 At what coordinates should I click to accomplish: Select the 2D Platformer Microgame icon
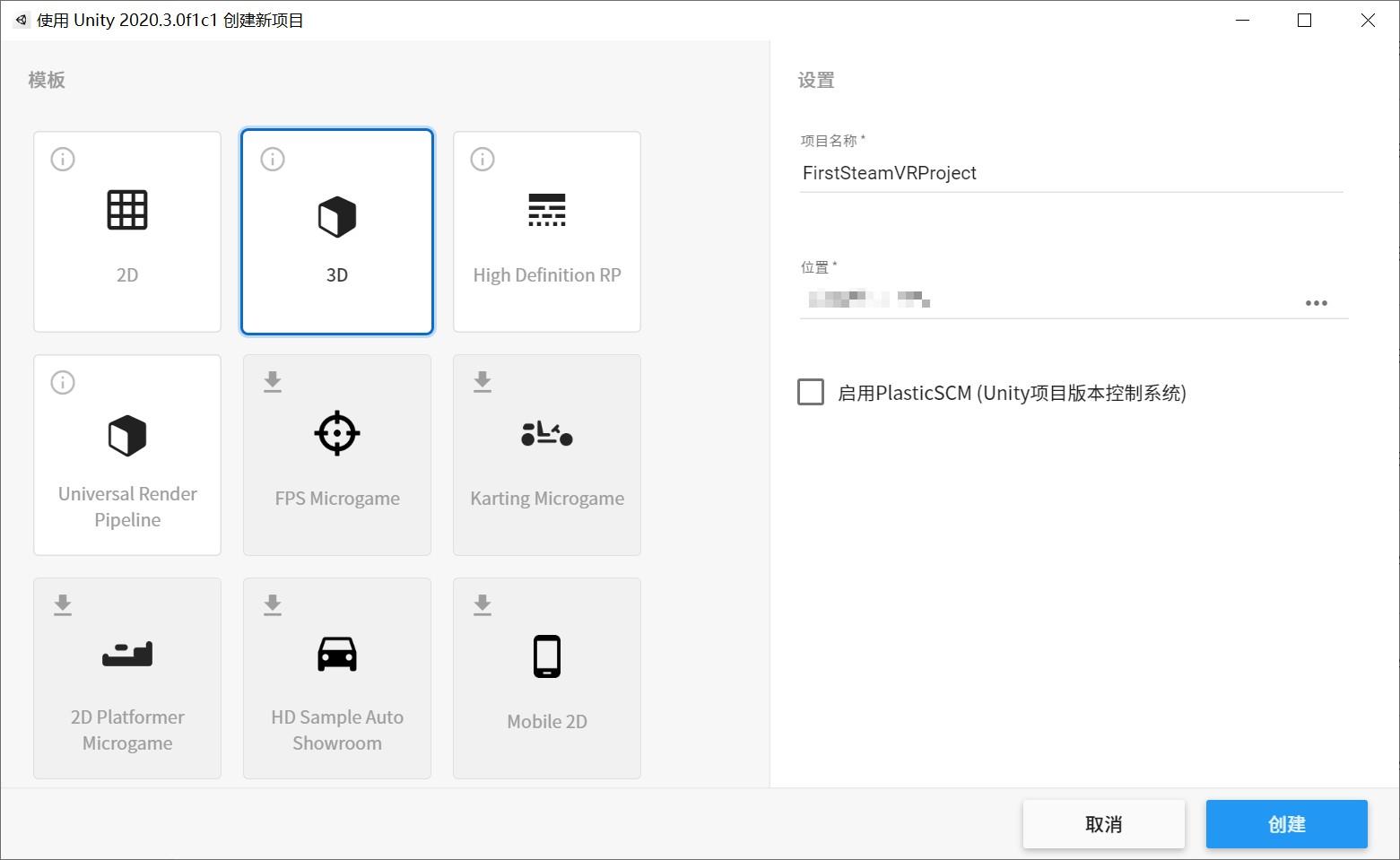127,655
